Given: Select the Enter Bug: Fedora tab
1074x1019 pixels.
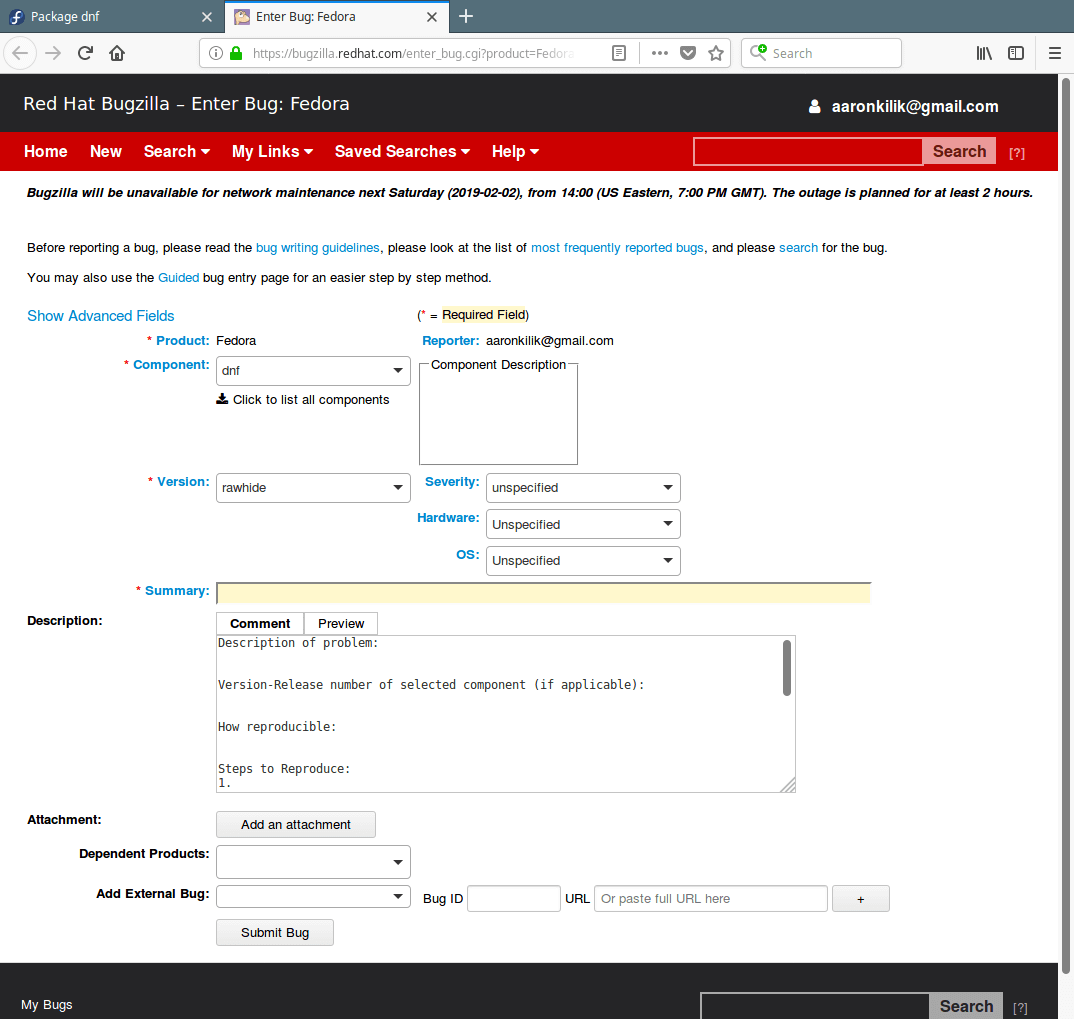Looking at the screenshot, I should click(336, 16).
